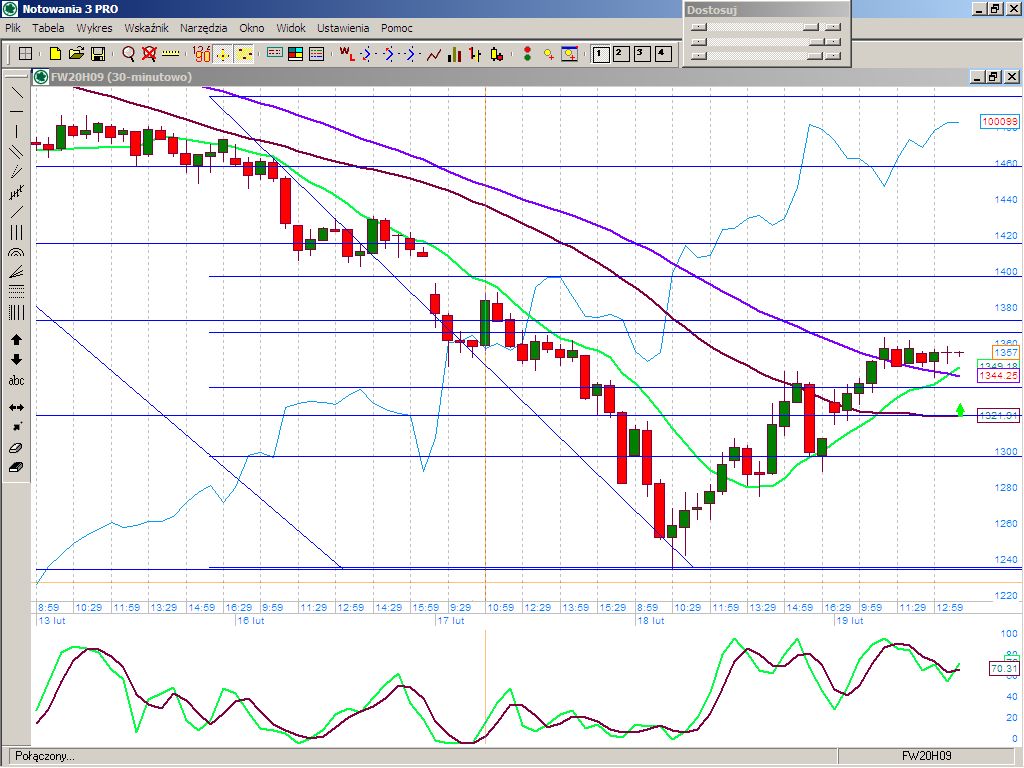Select the horizontal retracement levels tool
Viewport: 1024px width, 768px height.
(x=16, y=292)
